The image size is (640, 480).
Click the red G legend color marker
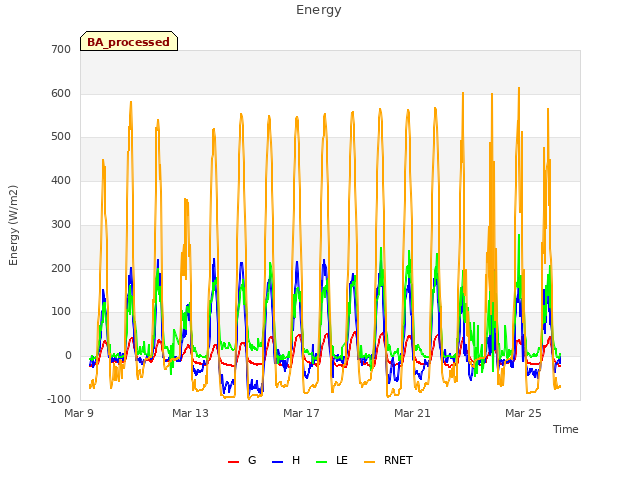[x=233, y=462]
